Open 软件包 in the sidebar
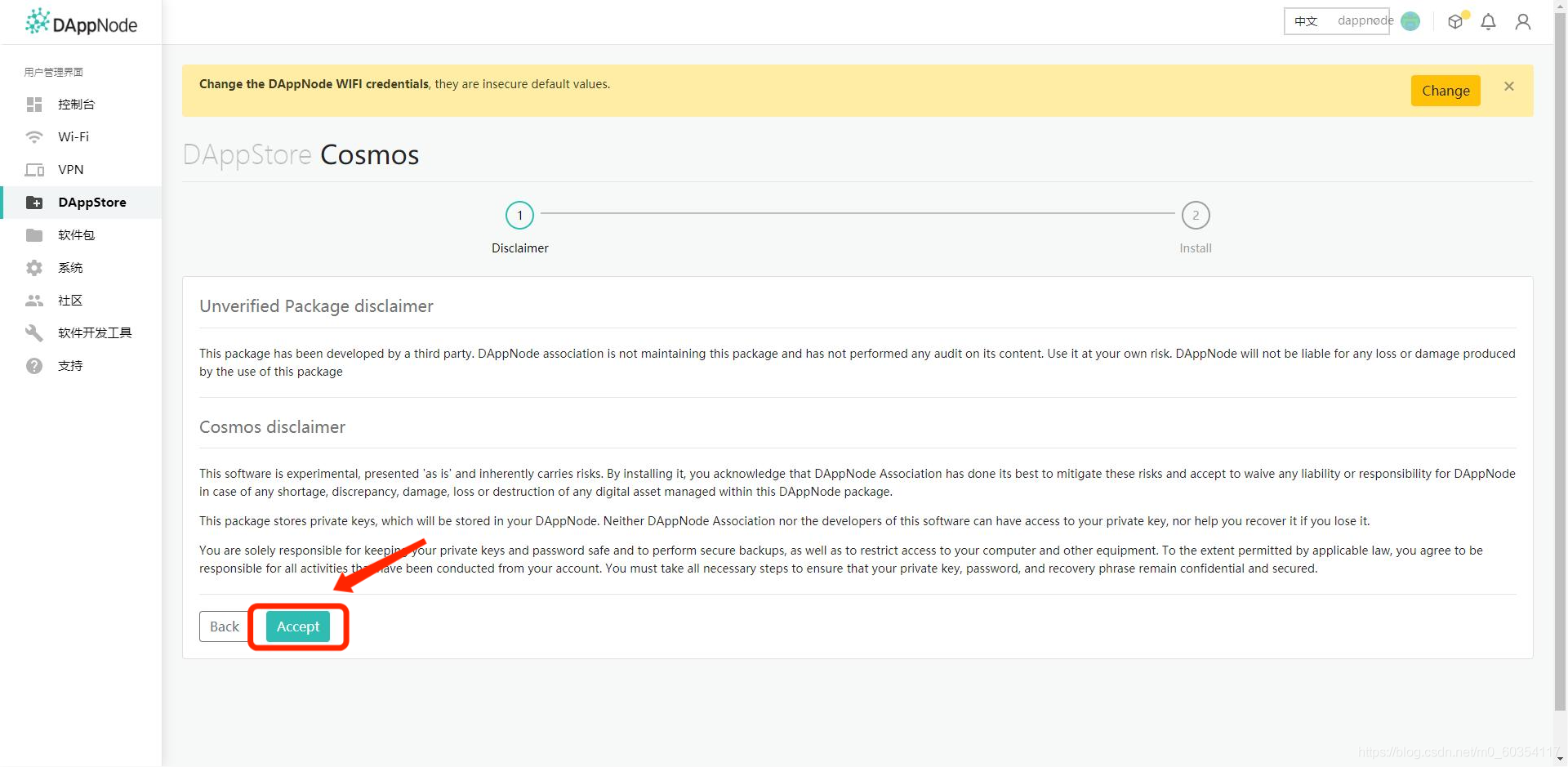The height and width of the screenshot is (767, 1568). [81, 235]
